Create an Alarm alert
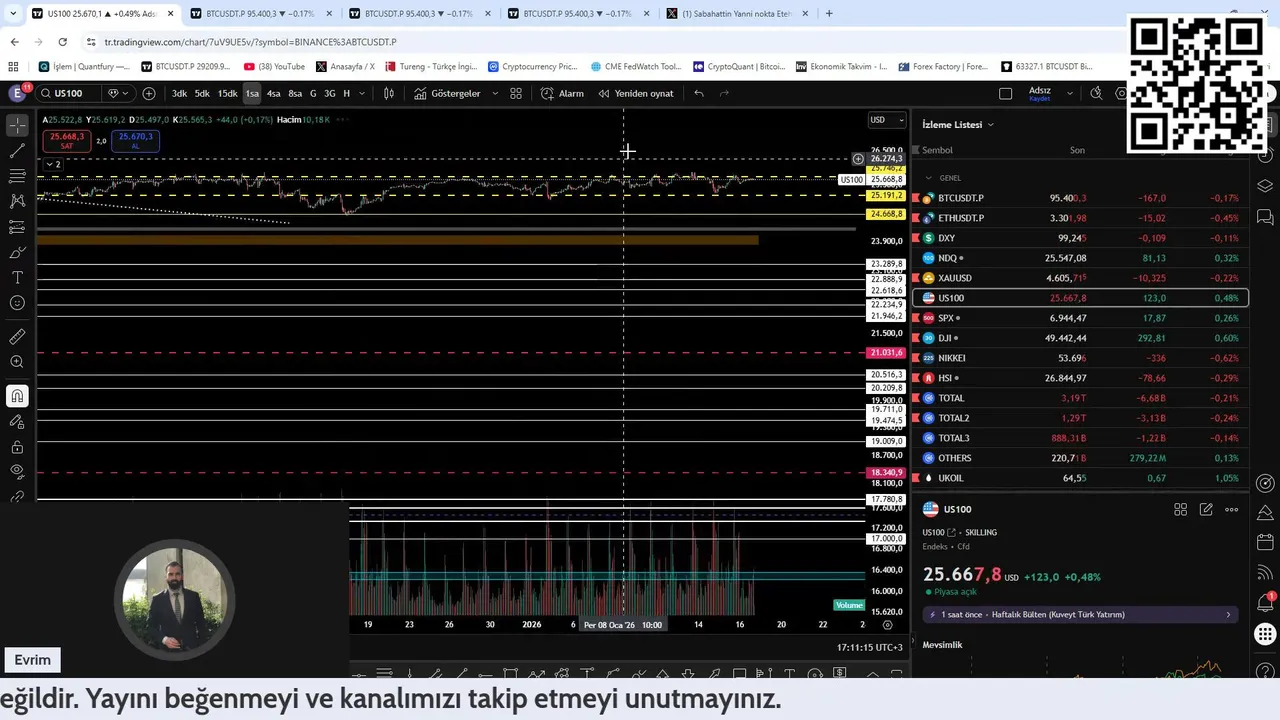1280x720 pixels. 562,93
